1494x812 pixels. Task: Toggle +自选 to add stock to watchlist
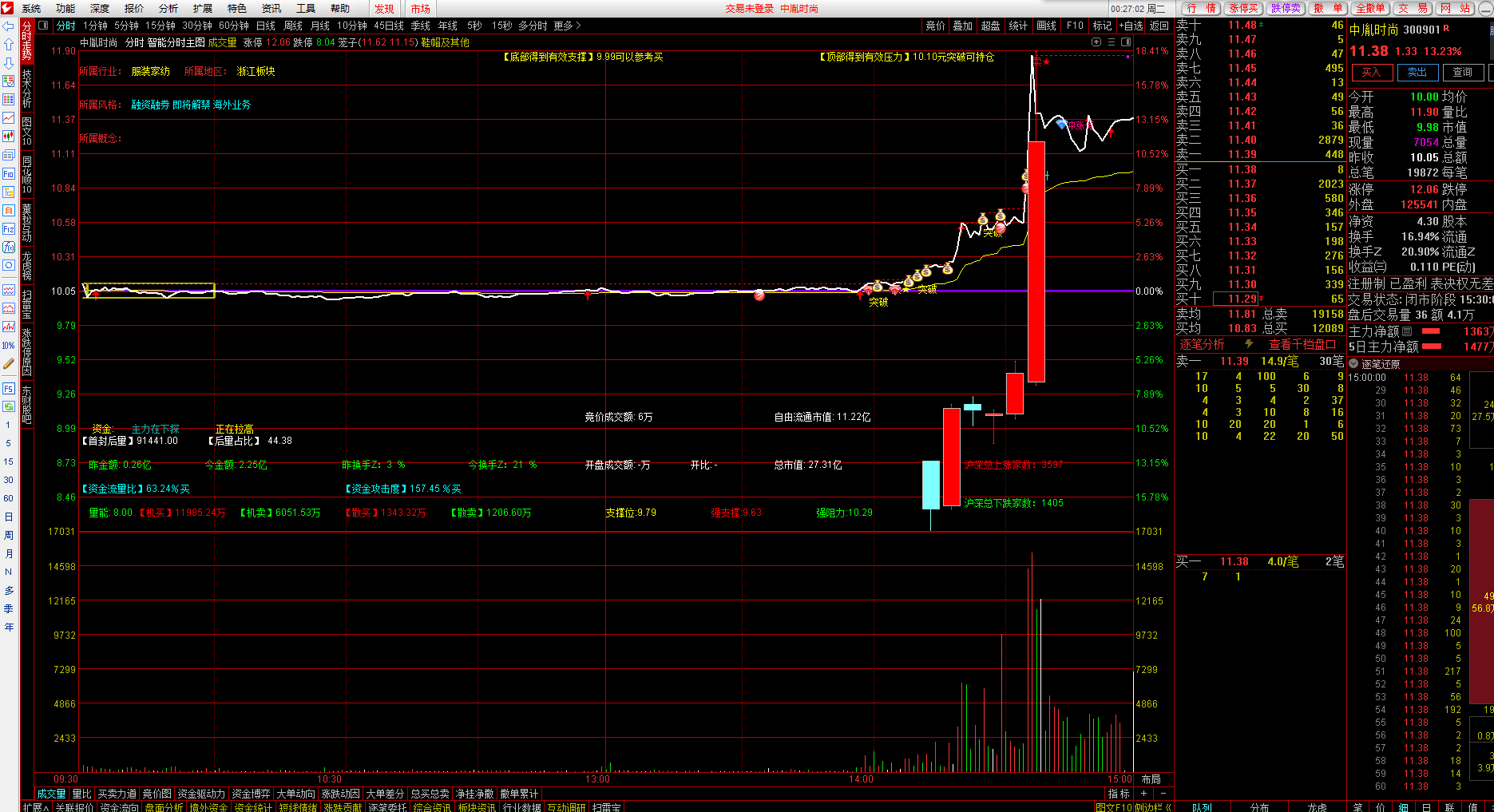[1131, 26]
